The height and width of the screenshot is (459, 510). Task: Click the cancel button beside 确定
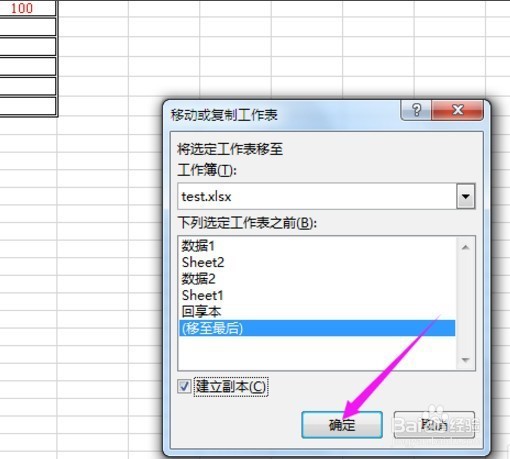(x=434, y=425)
